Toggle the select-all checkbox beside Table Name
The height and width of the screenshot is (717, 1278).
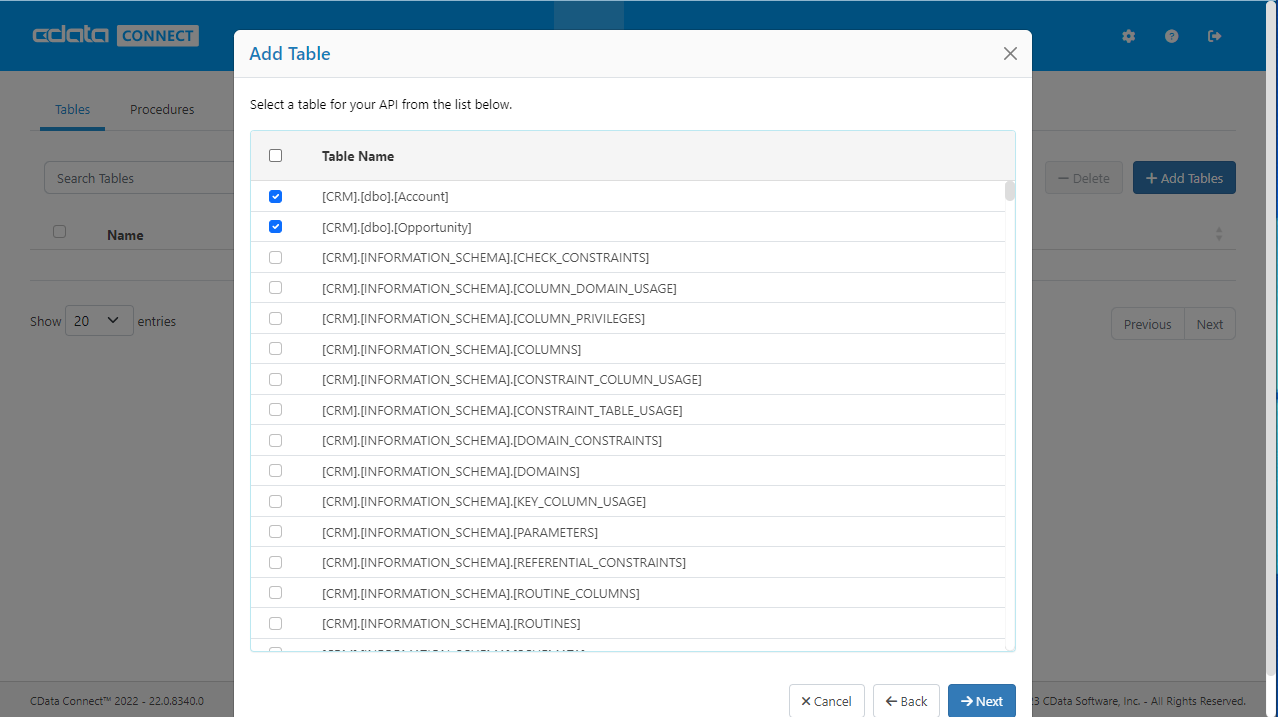click(x=276, y=156)
